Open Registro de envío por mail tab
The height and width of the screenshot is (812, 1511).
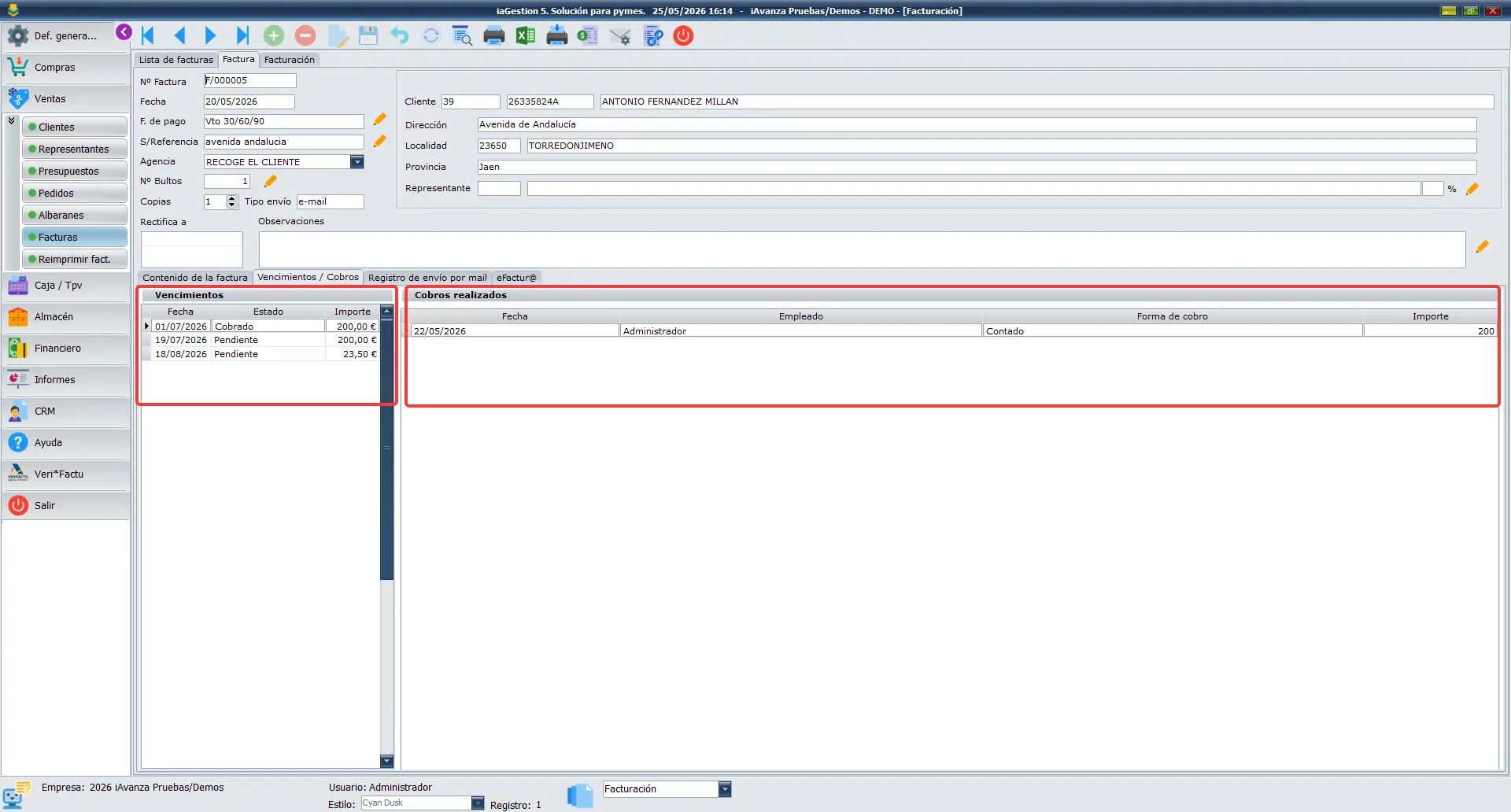(427, 278)
